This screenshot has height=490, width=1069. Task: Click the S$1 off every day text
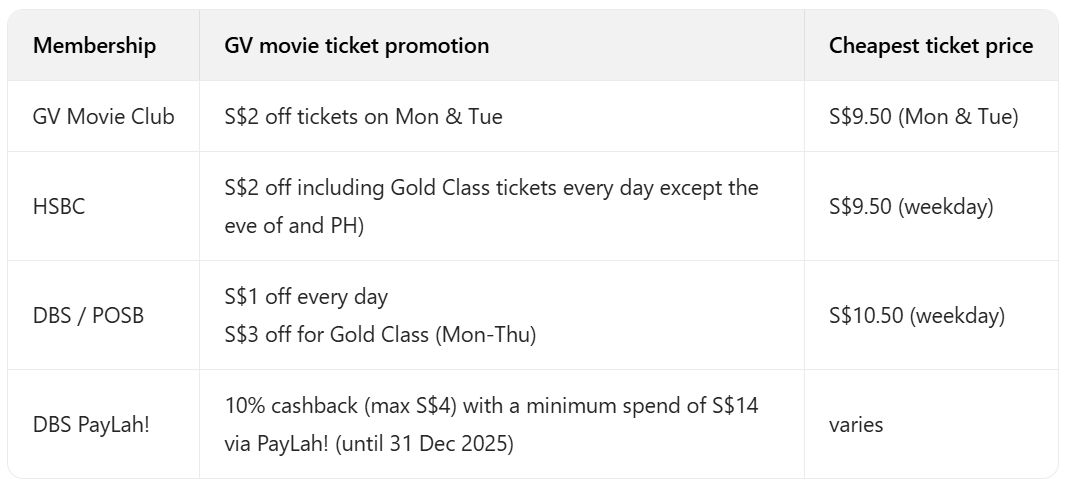(306, 297)
